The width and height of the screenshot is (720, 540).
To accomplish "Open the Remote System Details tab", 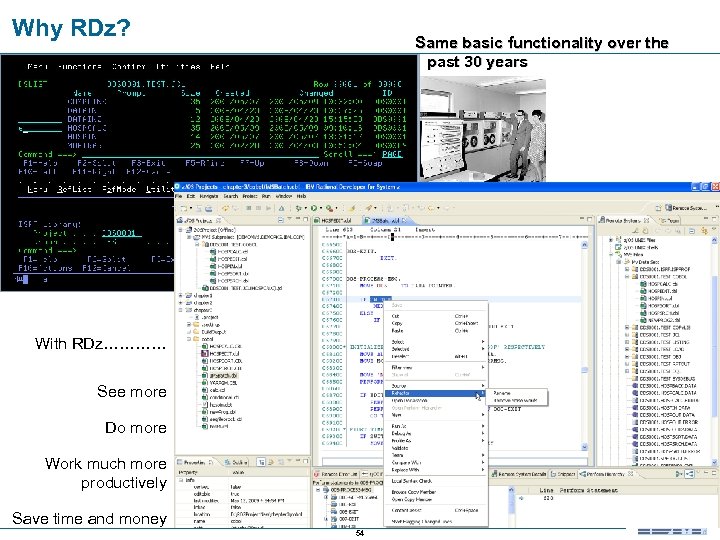I will [x=518, y=474].
